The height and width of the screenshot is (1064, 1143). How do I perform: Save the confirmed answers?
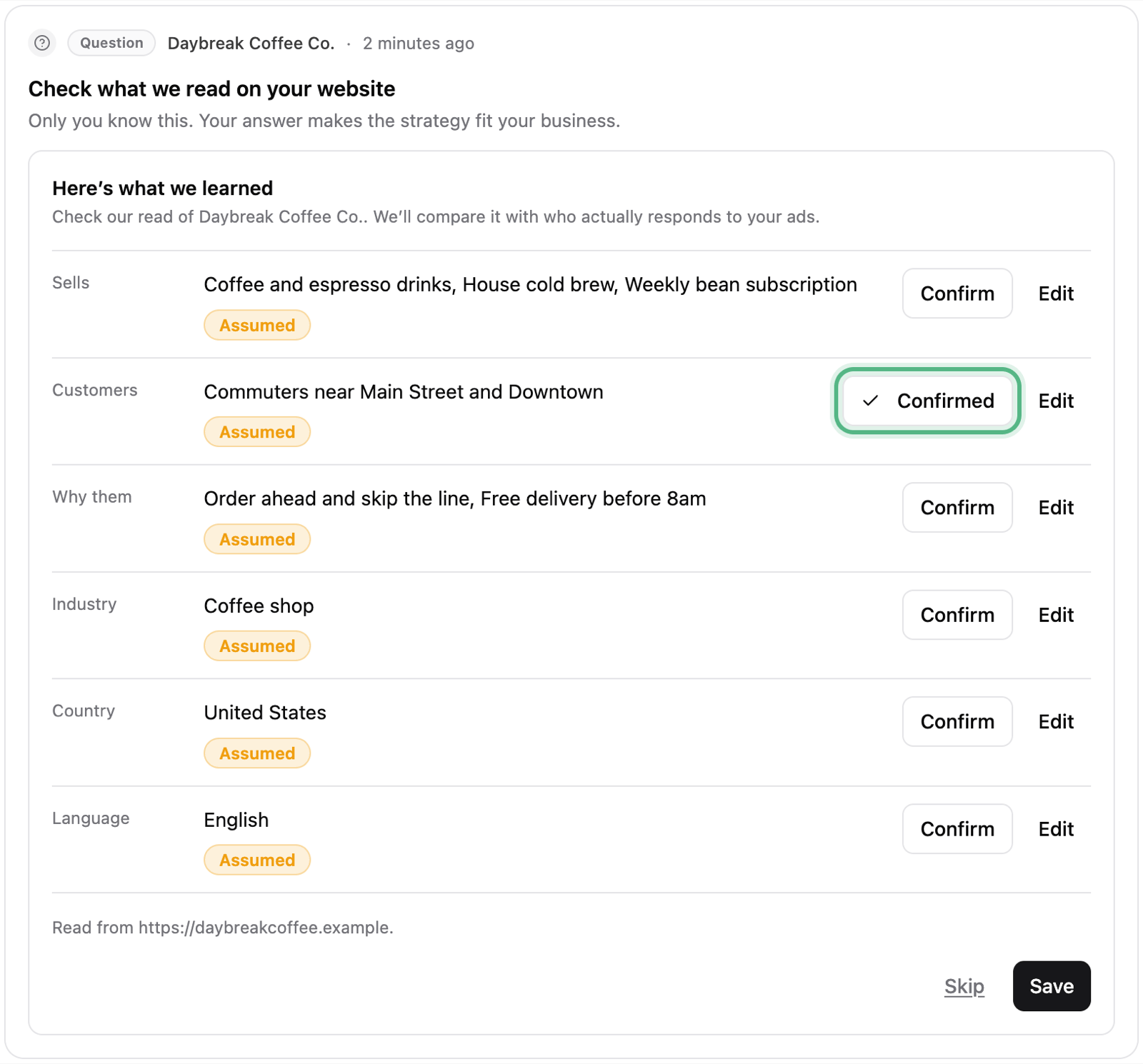point(1052,986)
